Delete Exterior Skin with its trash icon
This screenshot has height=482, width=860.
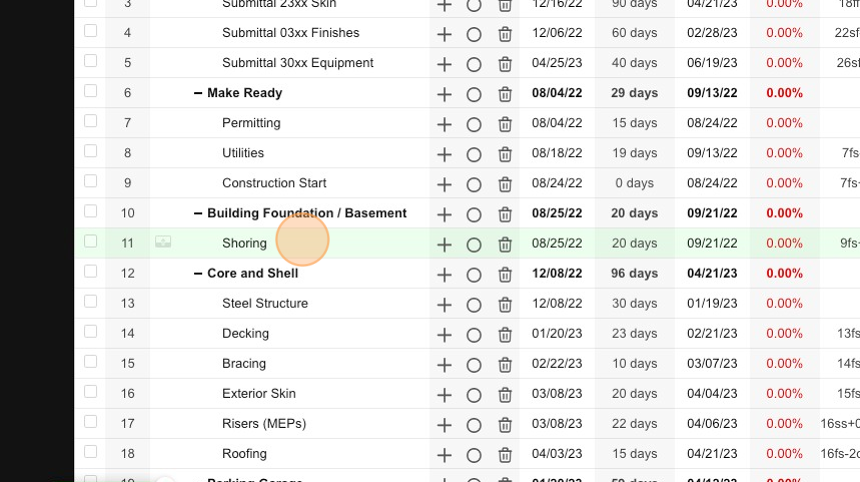(505, 395)
